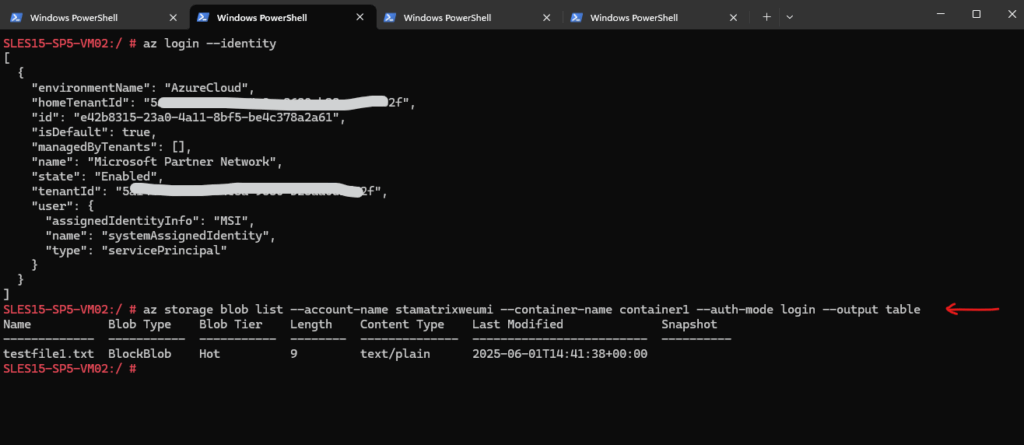Click the last empty SLES15-SP5-VM02 prompt
Viewport: 1024px width, 445px height.
pyautogui.click(x=69, y=369)
